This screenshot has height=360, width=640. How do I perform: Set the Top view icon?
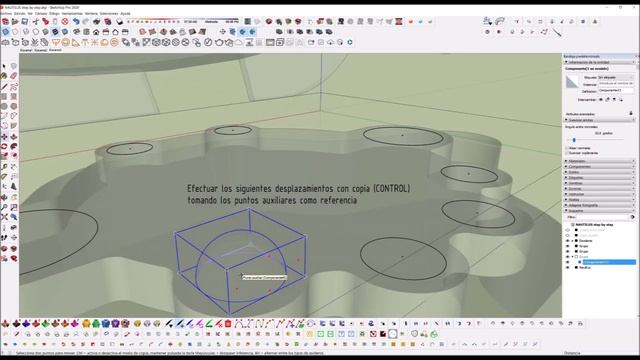click(x=86, y=31)
